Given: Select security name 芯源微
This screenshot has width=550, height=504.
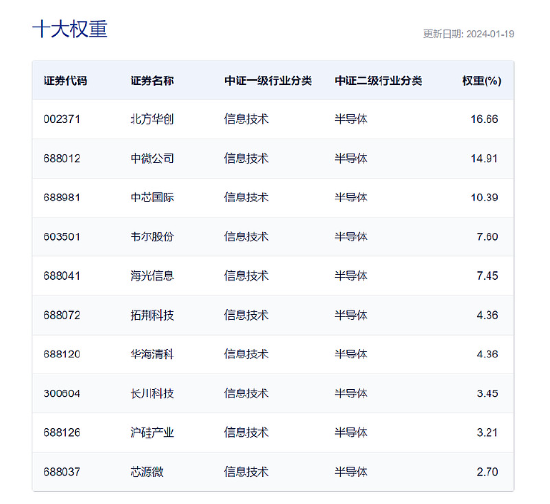Looking at the screenshot, I should pyautogui.click(x=147, y=472).
